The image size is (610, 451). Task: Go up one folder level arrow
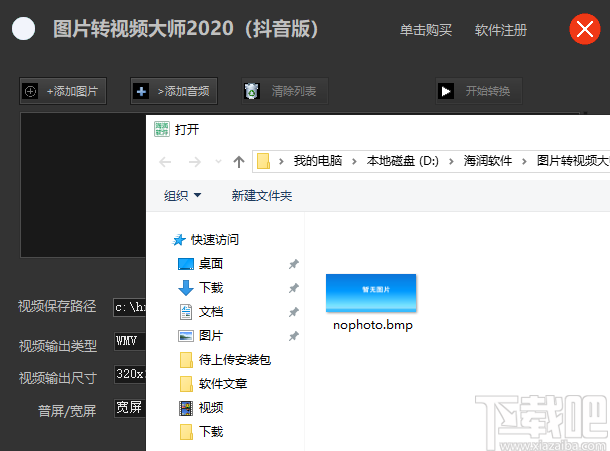(x=239, y=161)
